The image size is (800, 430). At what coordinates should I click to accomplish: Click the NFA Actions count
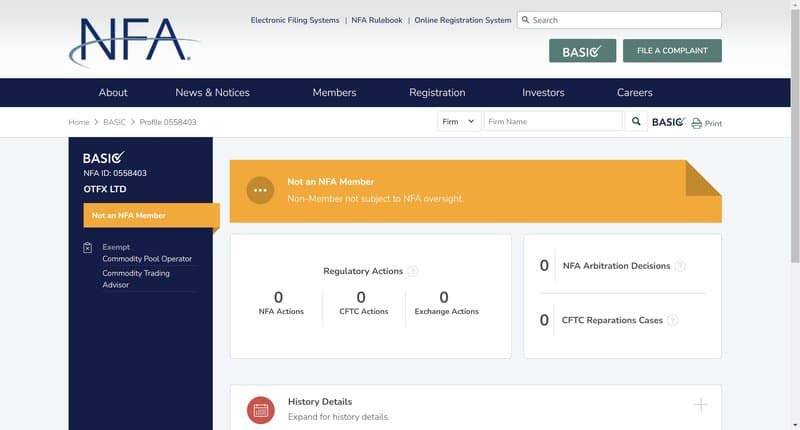point(279,297)
